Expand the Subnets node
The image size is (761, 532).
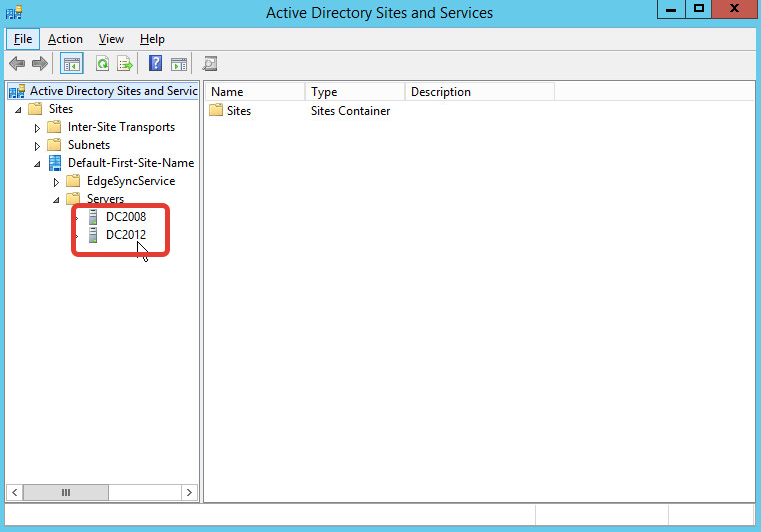pos(37,146)
